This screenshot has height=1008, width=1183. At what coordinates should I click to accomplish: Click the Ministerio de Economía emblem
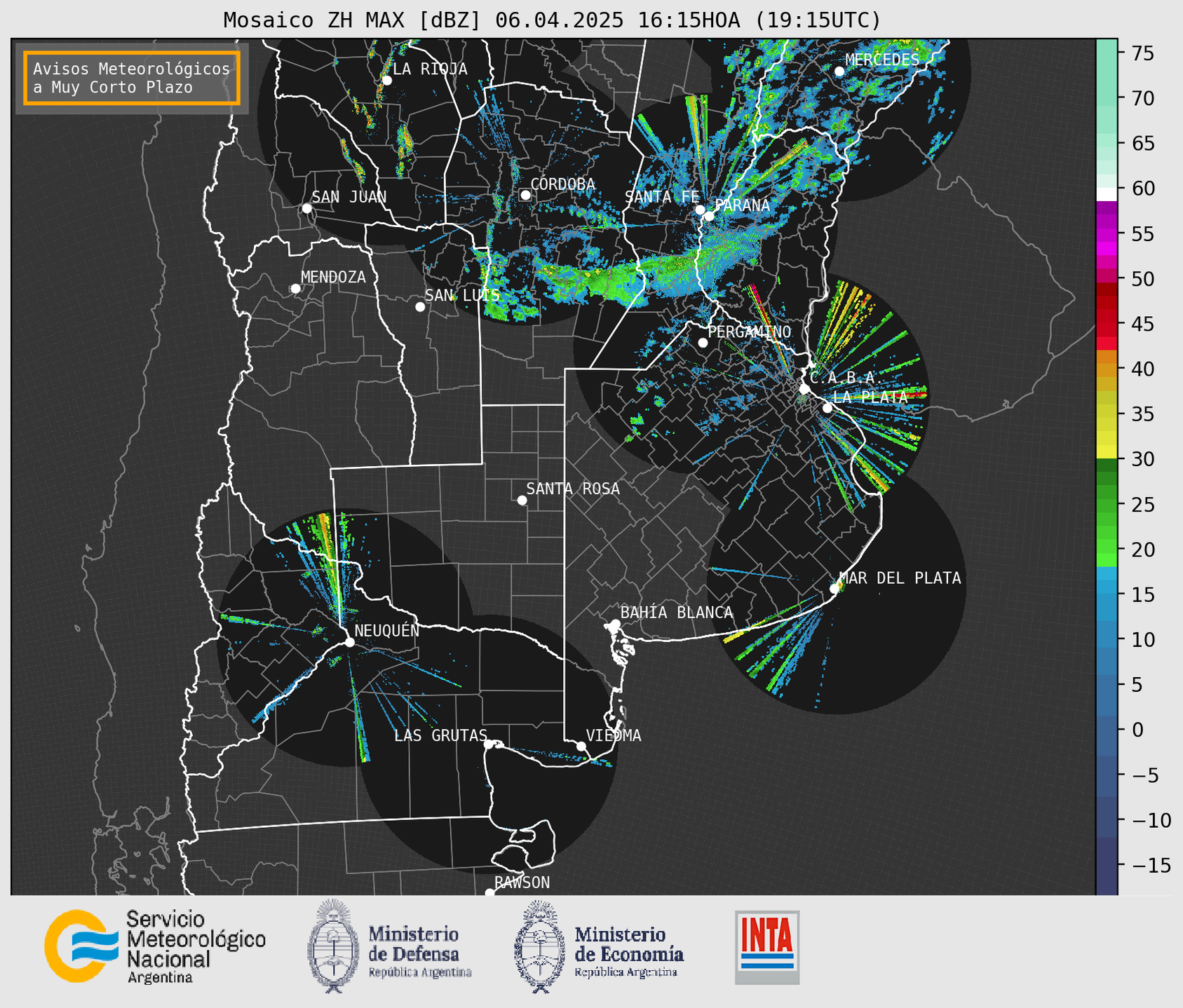[x=540, y=946]
